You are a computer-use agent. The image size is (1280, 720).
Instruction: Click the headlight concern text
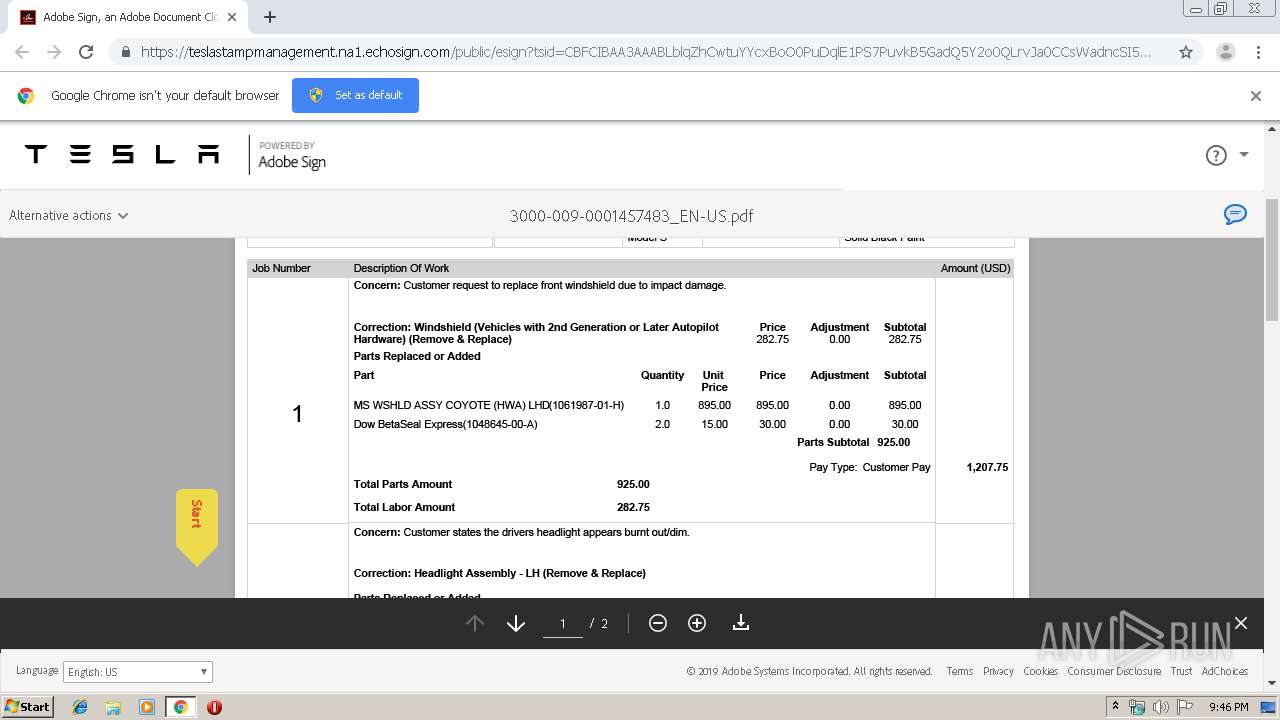pos(521,532)
